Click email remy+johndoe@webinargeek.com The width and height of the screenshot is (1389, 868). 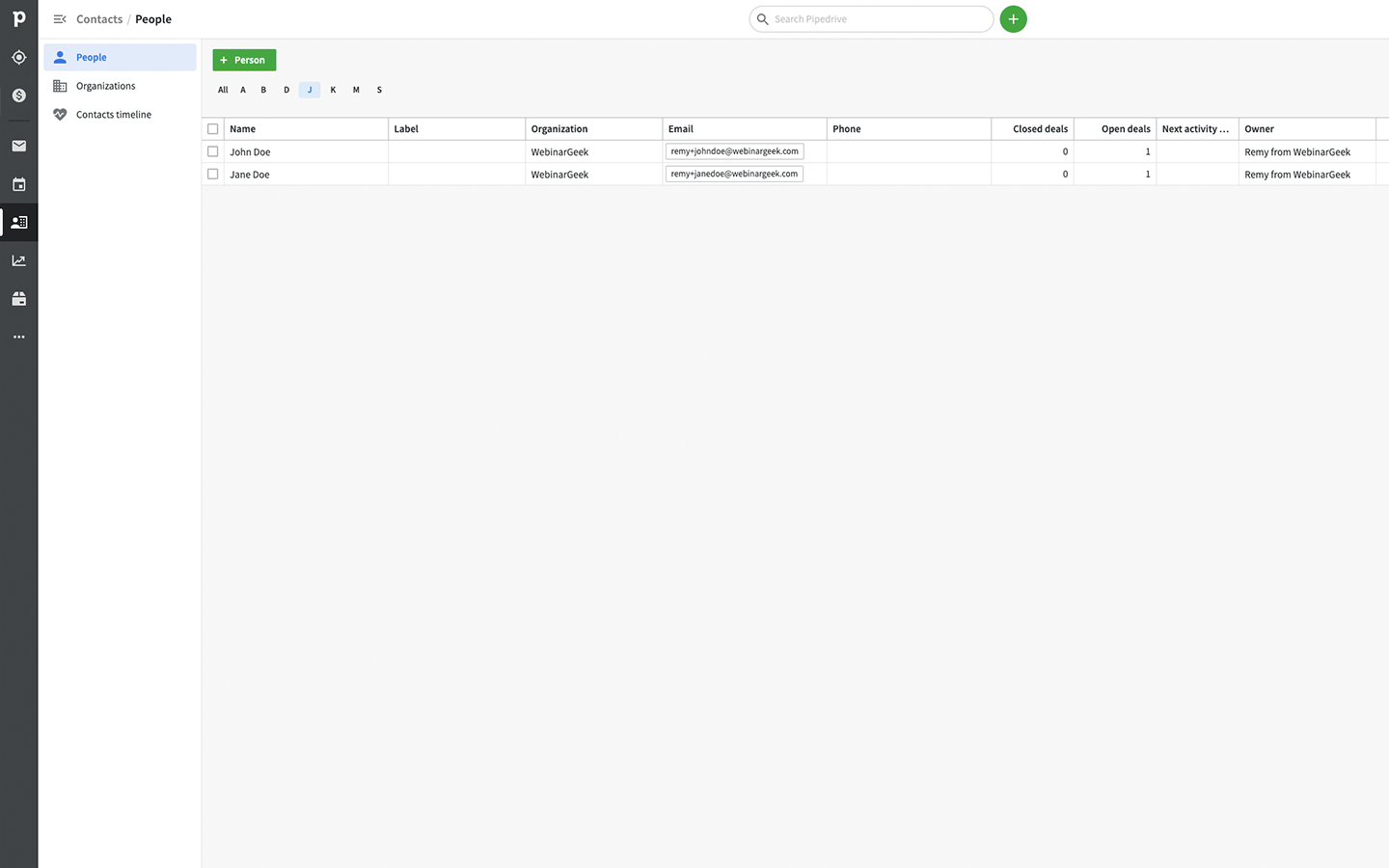coord(735,151)
